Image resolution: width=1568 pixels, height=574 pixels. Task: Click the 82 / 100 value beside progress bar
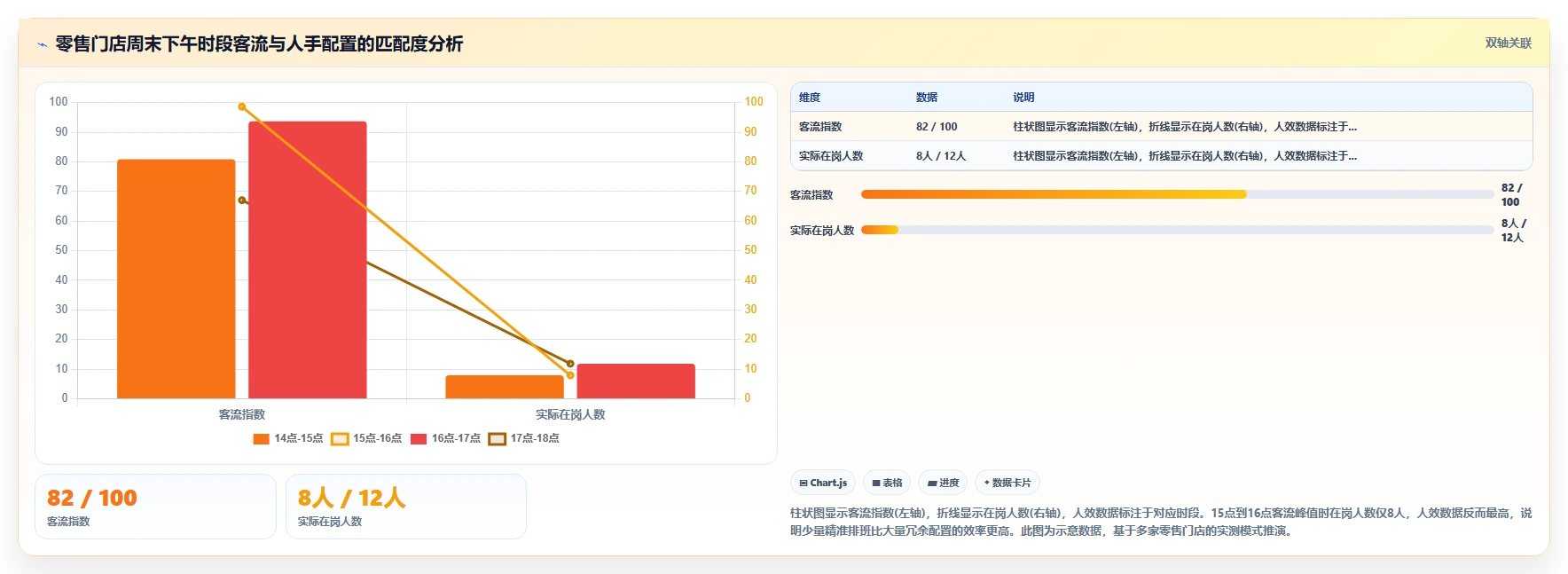tap(1512, 195)
